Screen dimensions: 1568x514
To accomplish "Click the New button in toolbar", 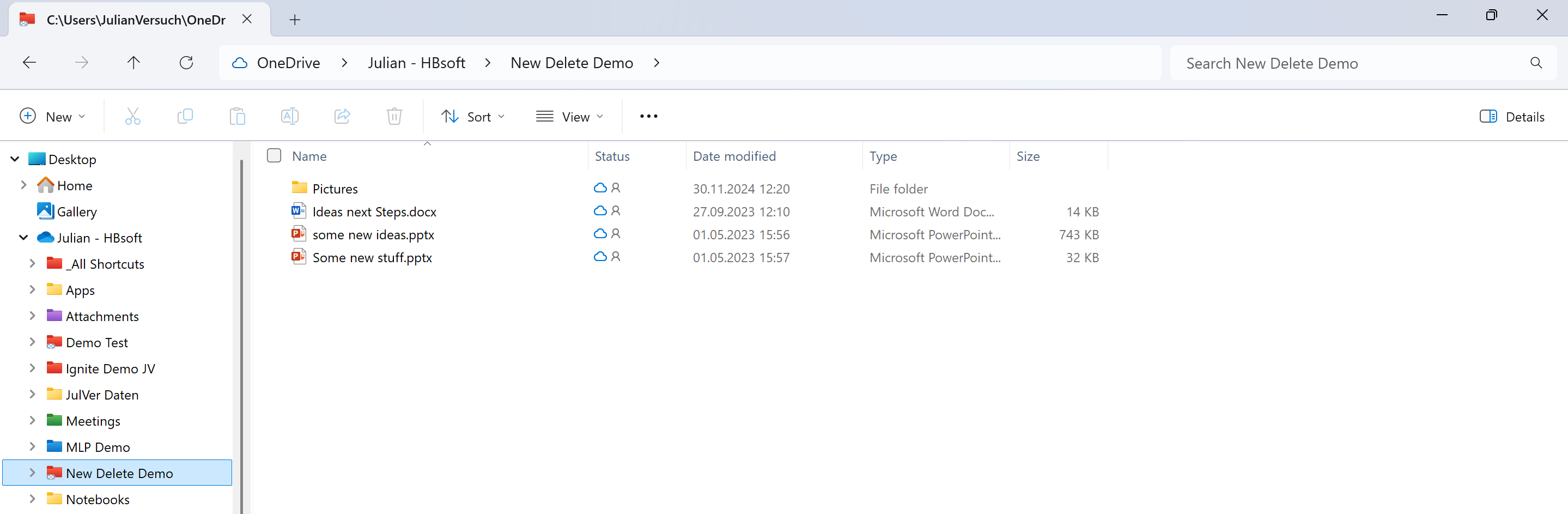I will 52,117.
